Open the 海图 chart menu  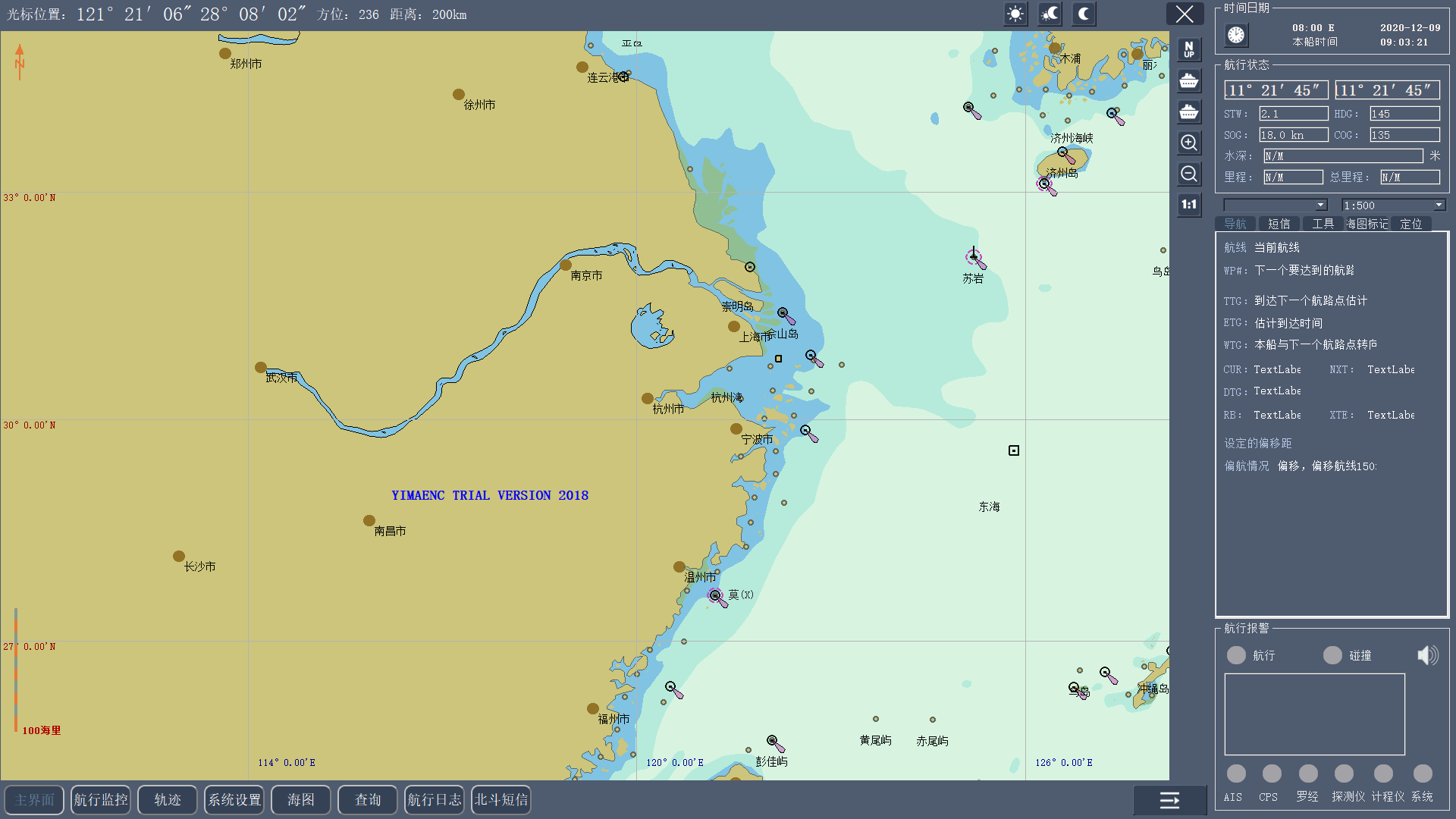click(x=301, y=800)
